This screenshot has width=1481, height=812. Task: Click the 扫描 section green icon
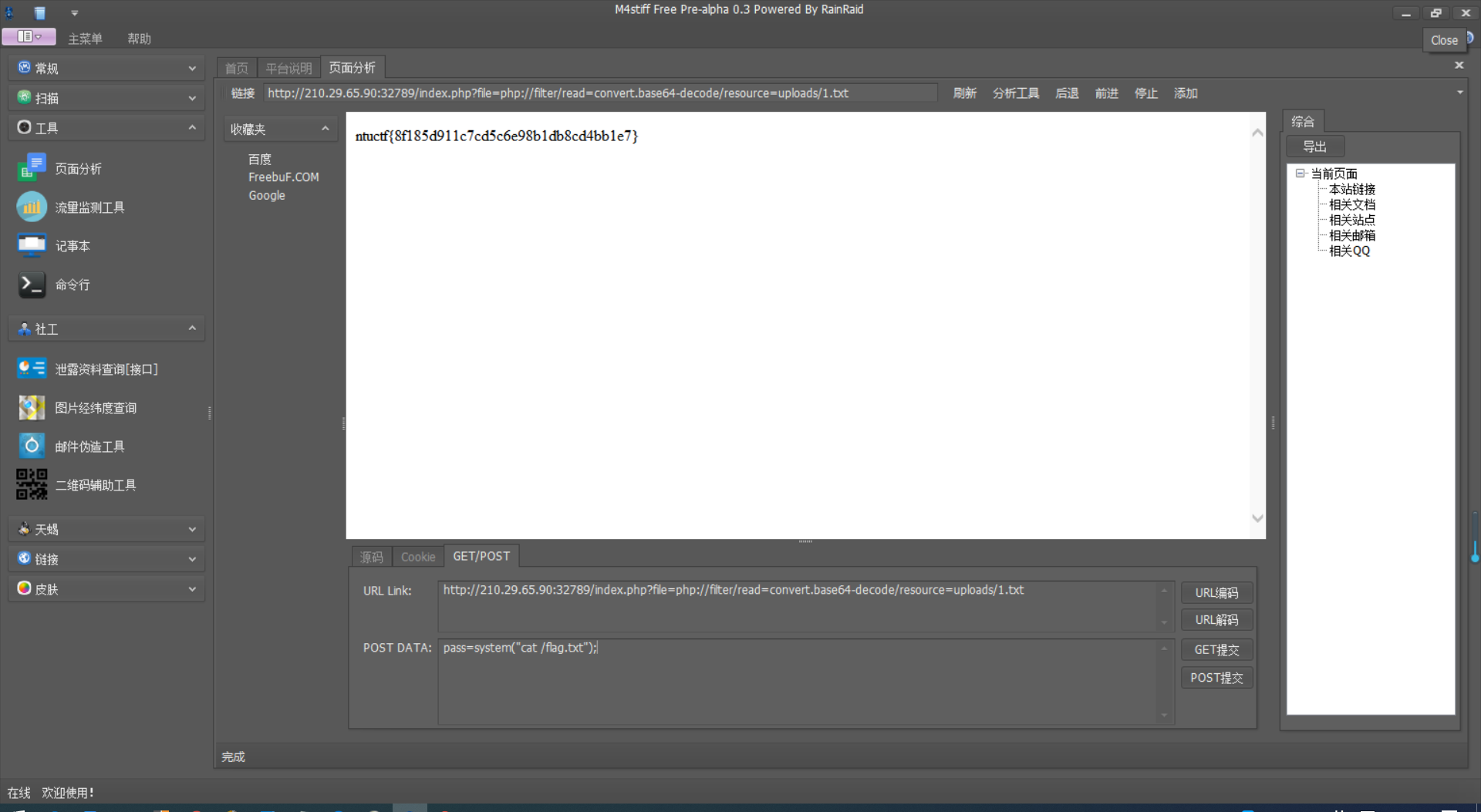[x=24, y=97]
